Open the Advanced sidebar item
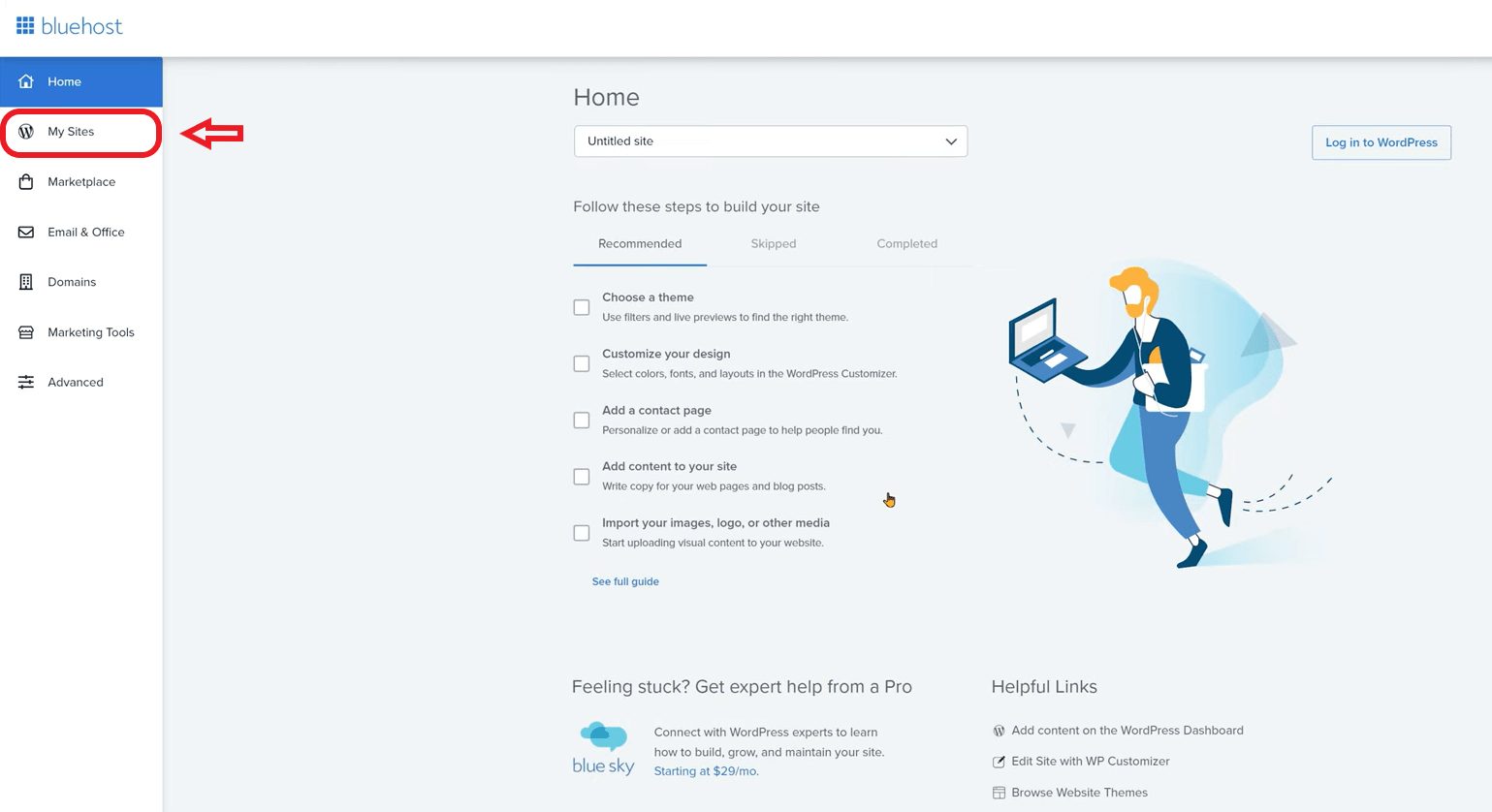1492x812 pixels. (81, 383)
